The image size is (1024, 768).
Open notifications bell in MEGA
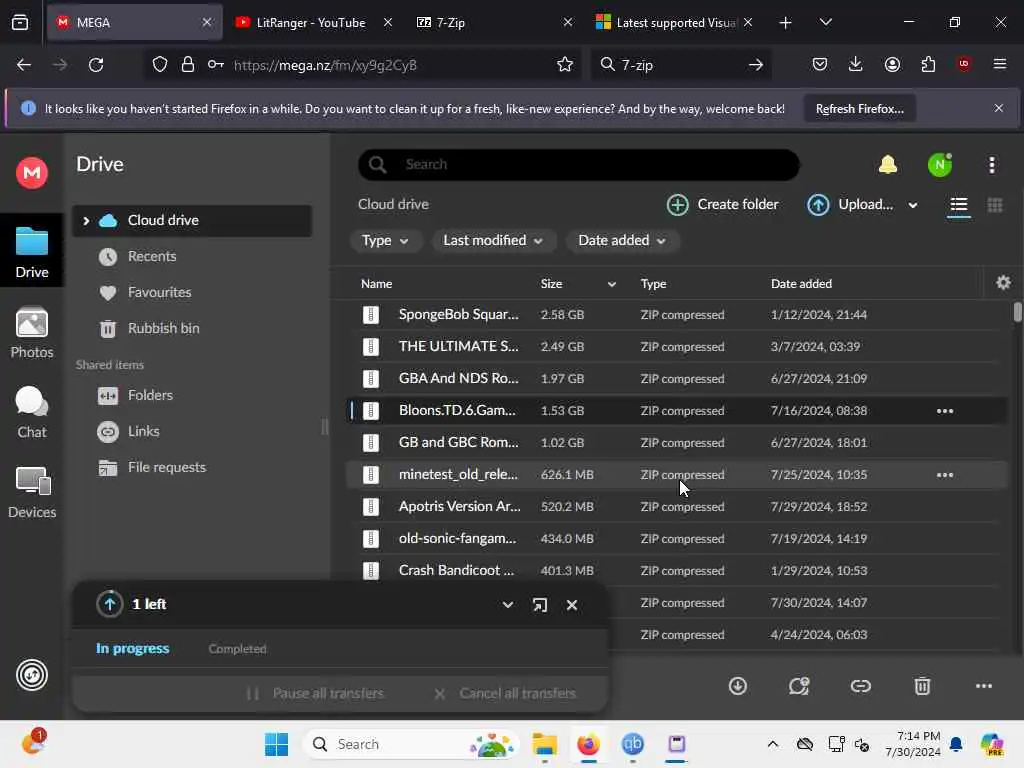point(888,165)
